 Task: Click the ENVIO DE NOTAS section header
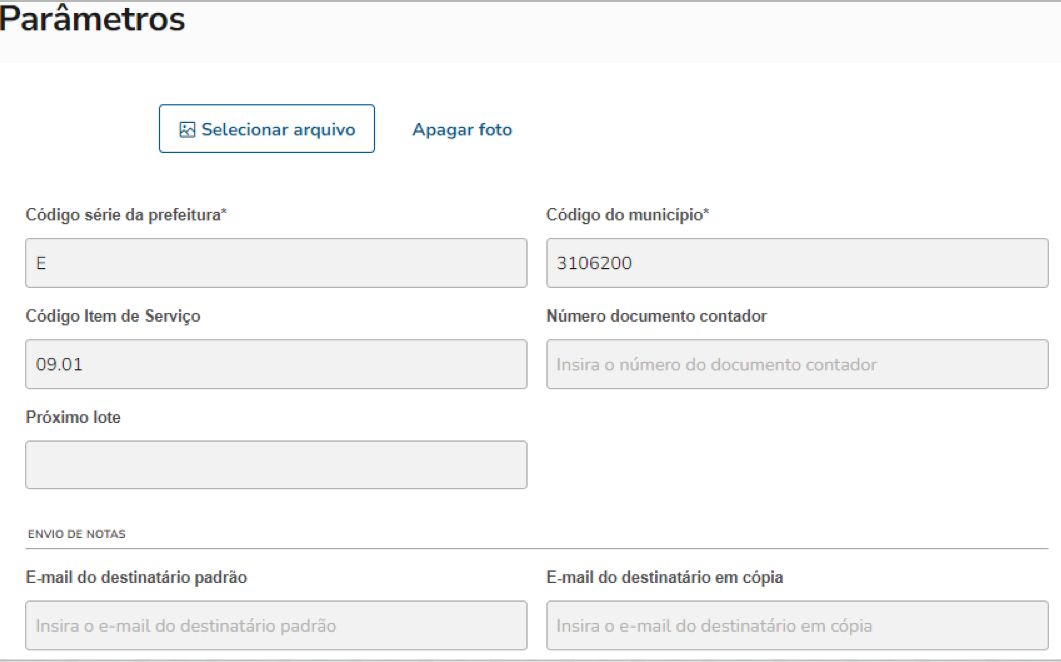pos(76,534)
